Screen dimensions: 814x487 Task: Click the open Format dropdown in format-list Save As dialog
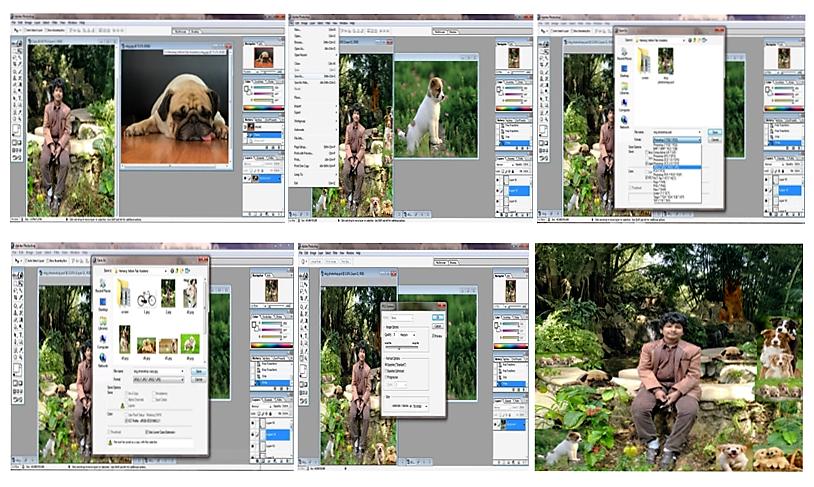point(677,140)
